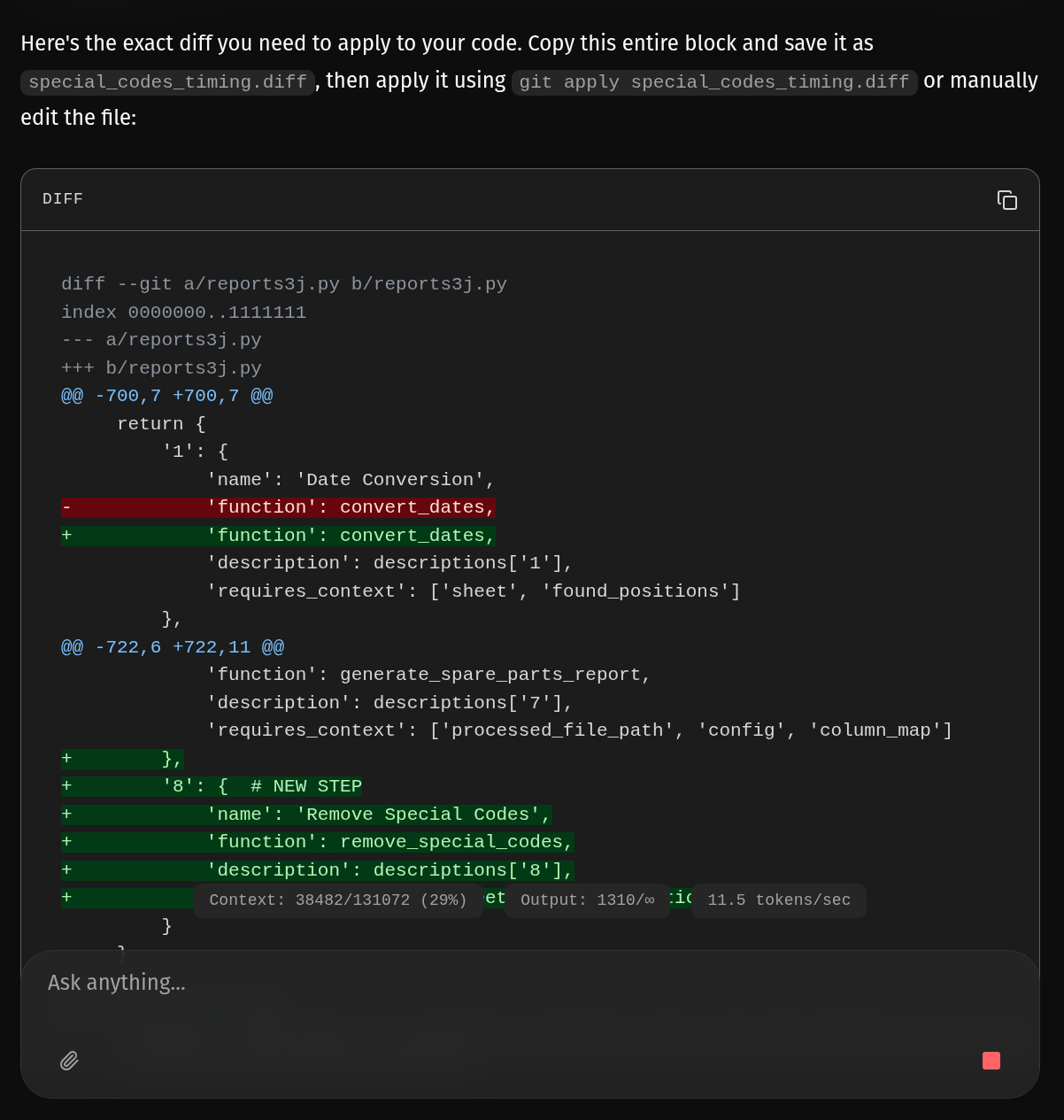The image size is (1064, 1120).
Task: Click the 'index 0000000..1111111' line
Action: tap(183, 313)
